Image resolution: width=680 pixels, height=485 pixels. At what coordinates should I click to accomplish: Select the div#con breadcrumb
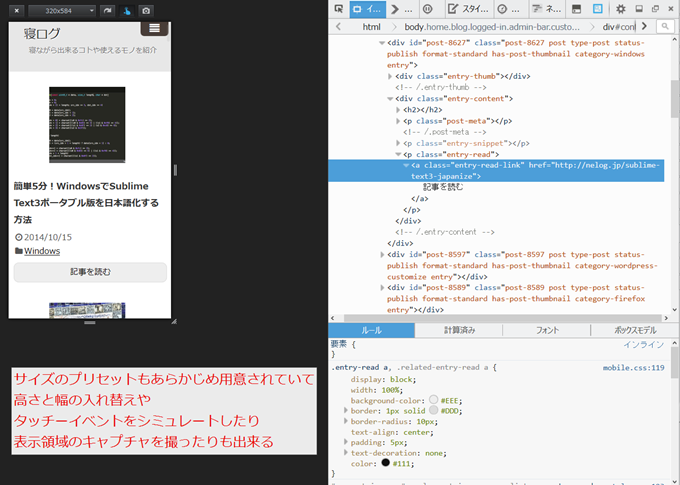pos(618,27)
